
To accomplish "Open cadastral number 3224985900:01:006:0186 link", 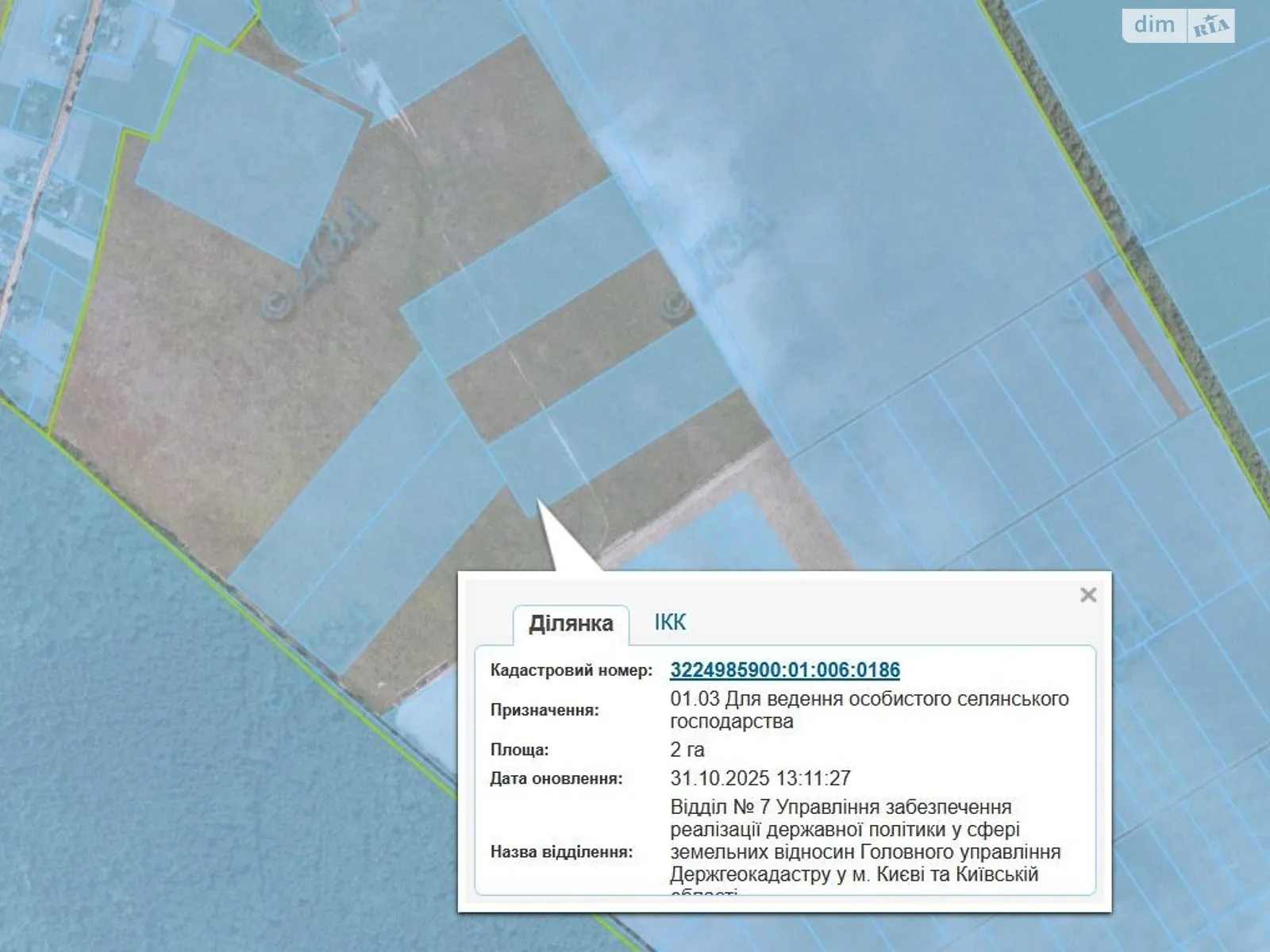I will coord(784,670).
